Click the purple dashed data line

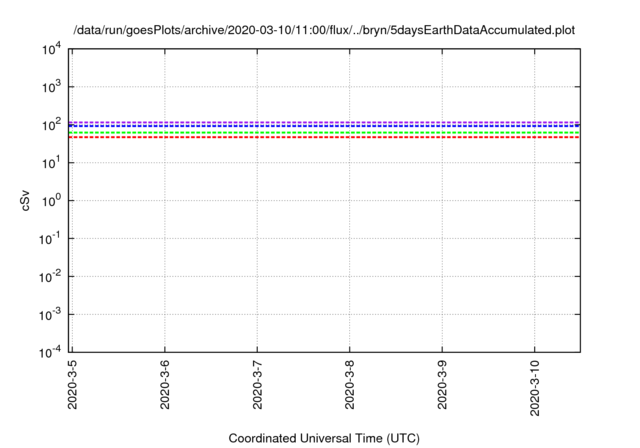pos(324,122)
